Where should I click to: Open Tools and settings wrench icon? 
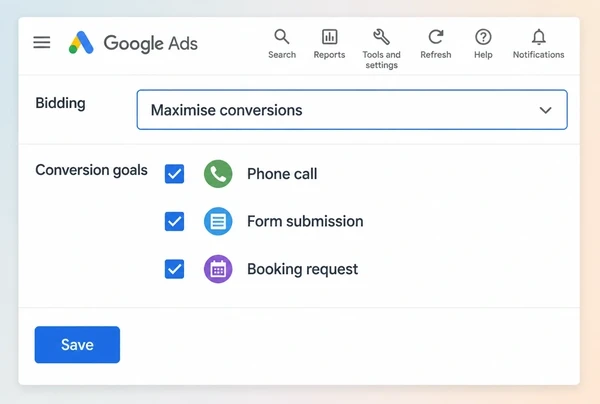tap(382, 37)
